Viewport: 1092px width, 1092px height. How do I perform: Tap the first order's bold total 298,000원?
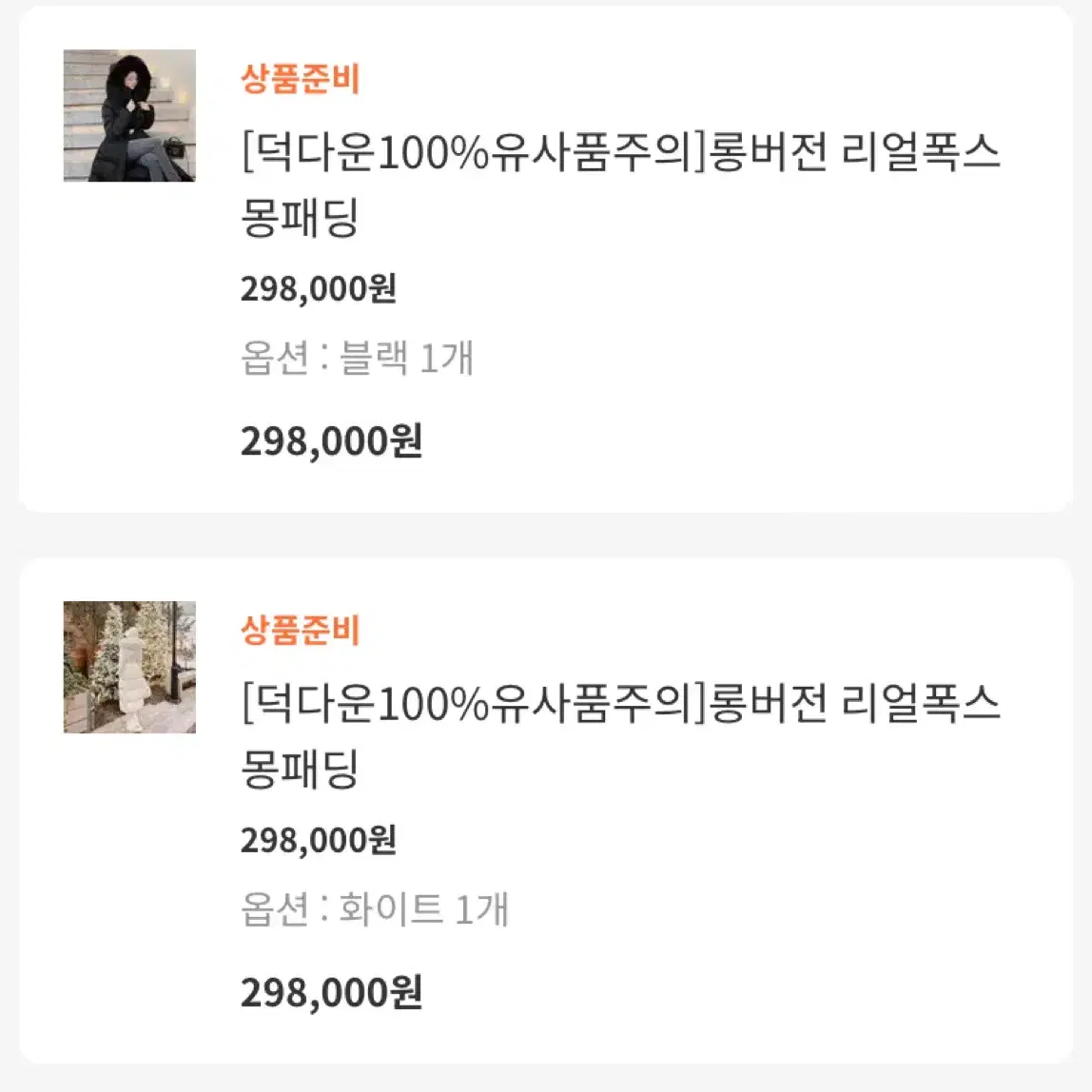point(331,441)
